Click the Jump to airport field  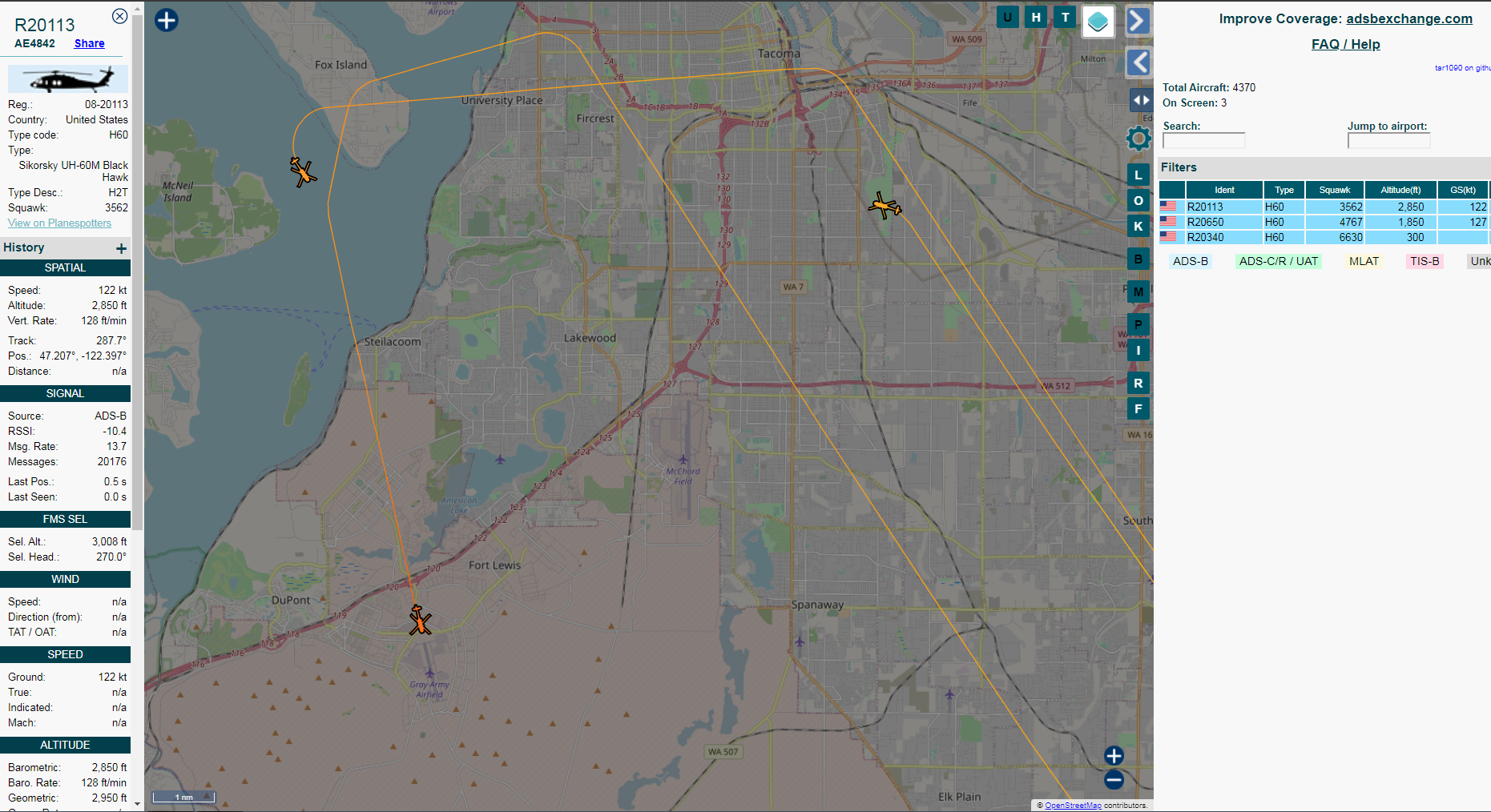[x=1388, y=140]
